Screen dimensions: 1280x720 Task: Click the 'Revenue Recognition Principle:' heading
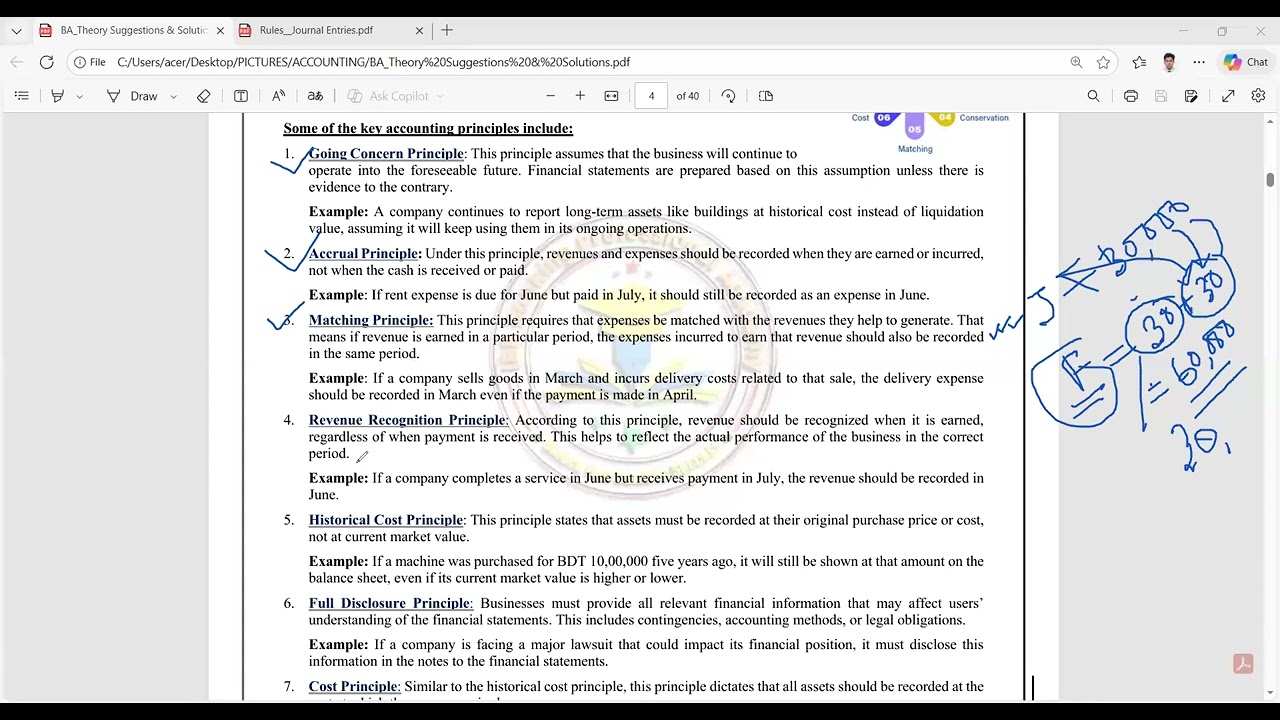pos(409,421)
